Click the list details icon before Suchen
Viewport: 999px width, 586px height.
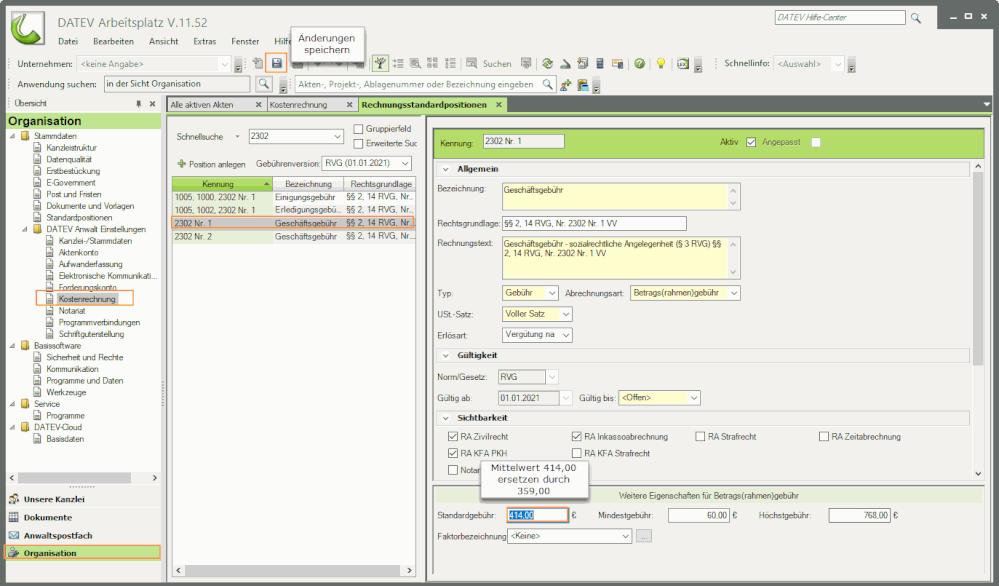450,63
